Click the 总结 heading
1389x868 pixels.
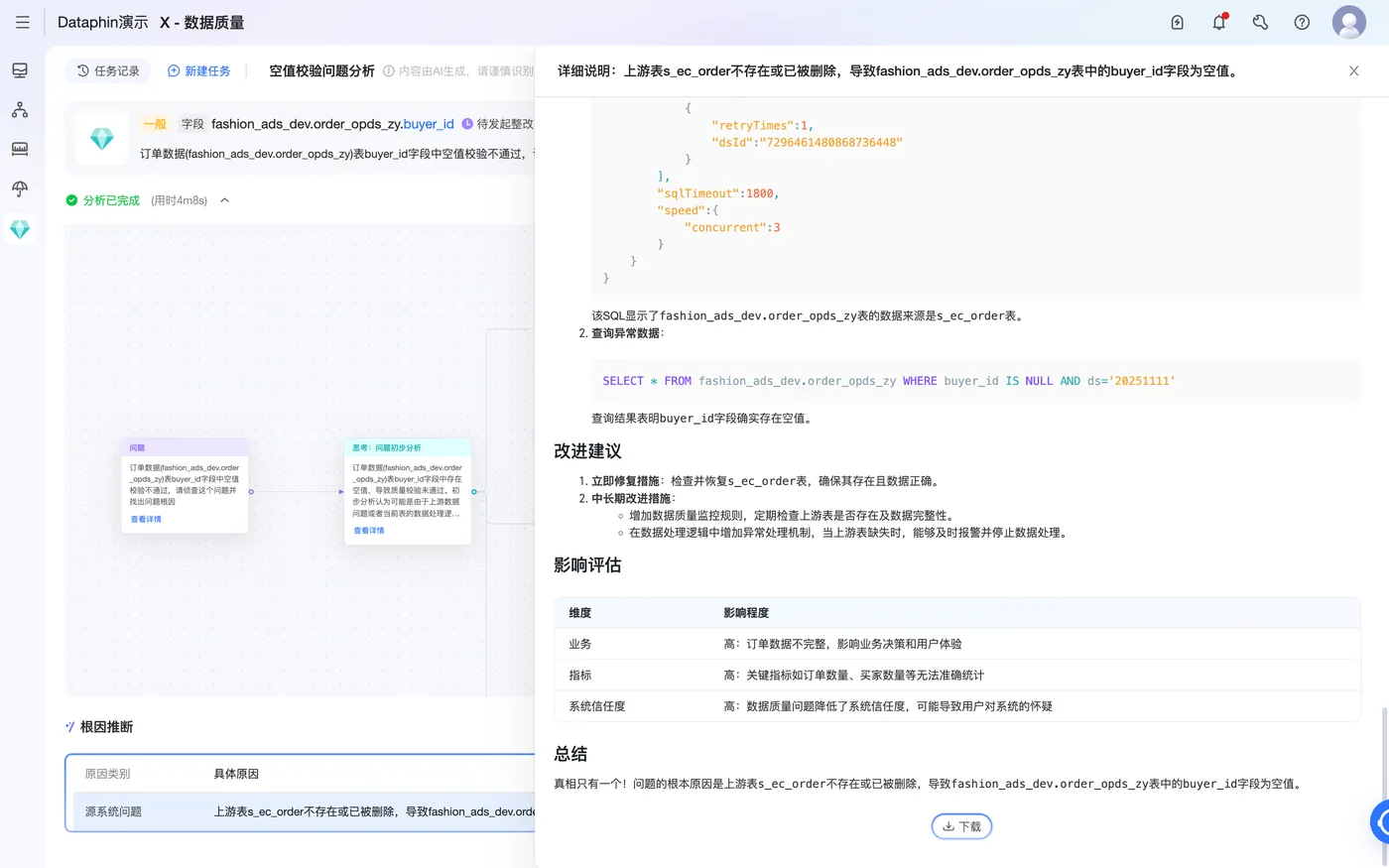coord(570,754)
